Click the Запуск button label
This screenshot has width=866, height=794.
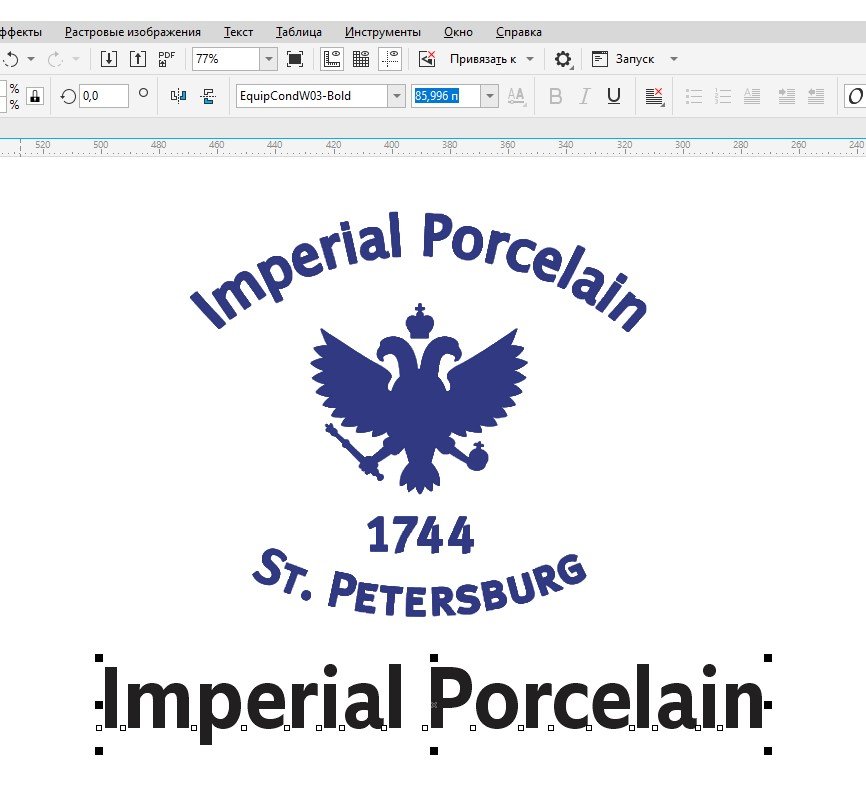(635, 59)
